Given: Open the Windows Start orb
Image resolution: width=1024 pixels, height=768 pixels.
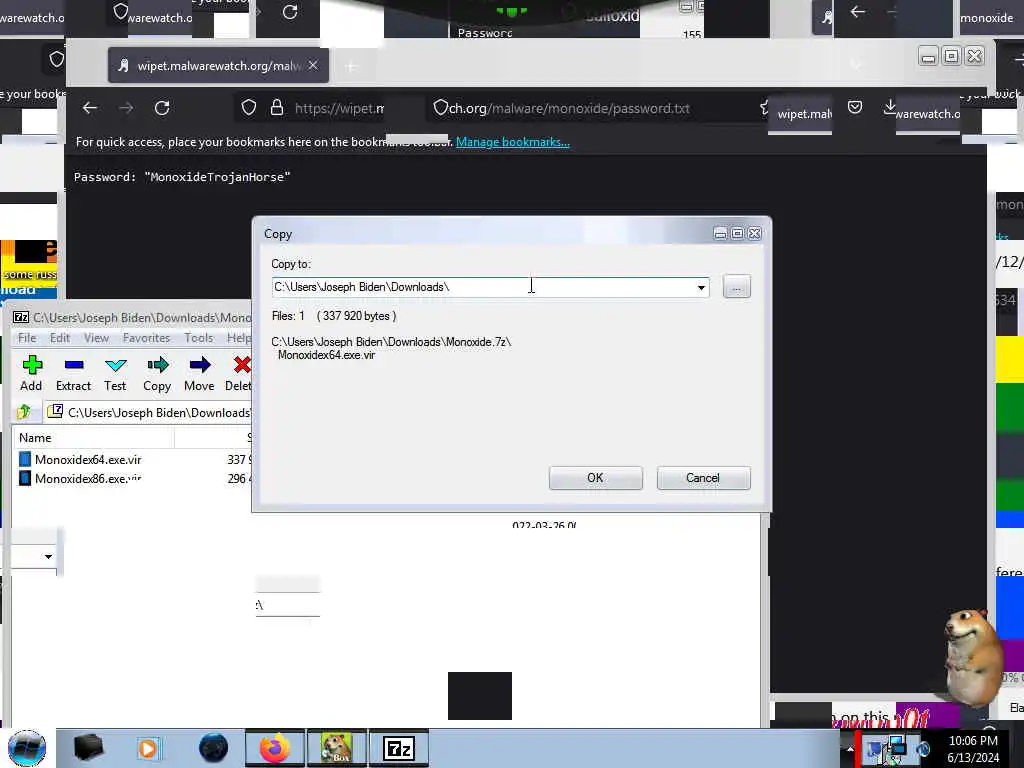Looking at the screenshot, I should click(x=27, y=748).
